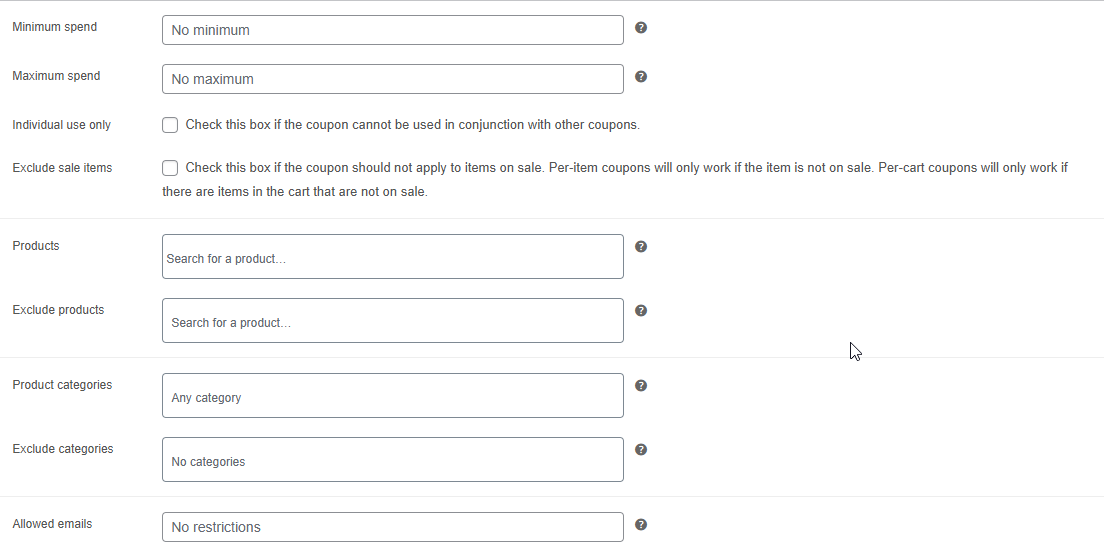Enable the Individual use only checkbox
1104x555 pixels.
coord(170,125)
